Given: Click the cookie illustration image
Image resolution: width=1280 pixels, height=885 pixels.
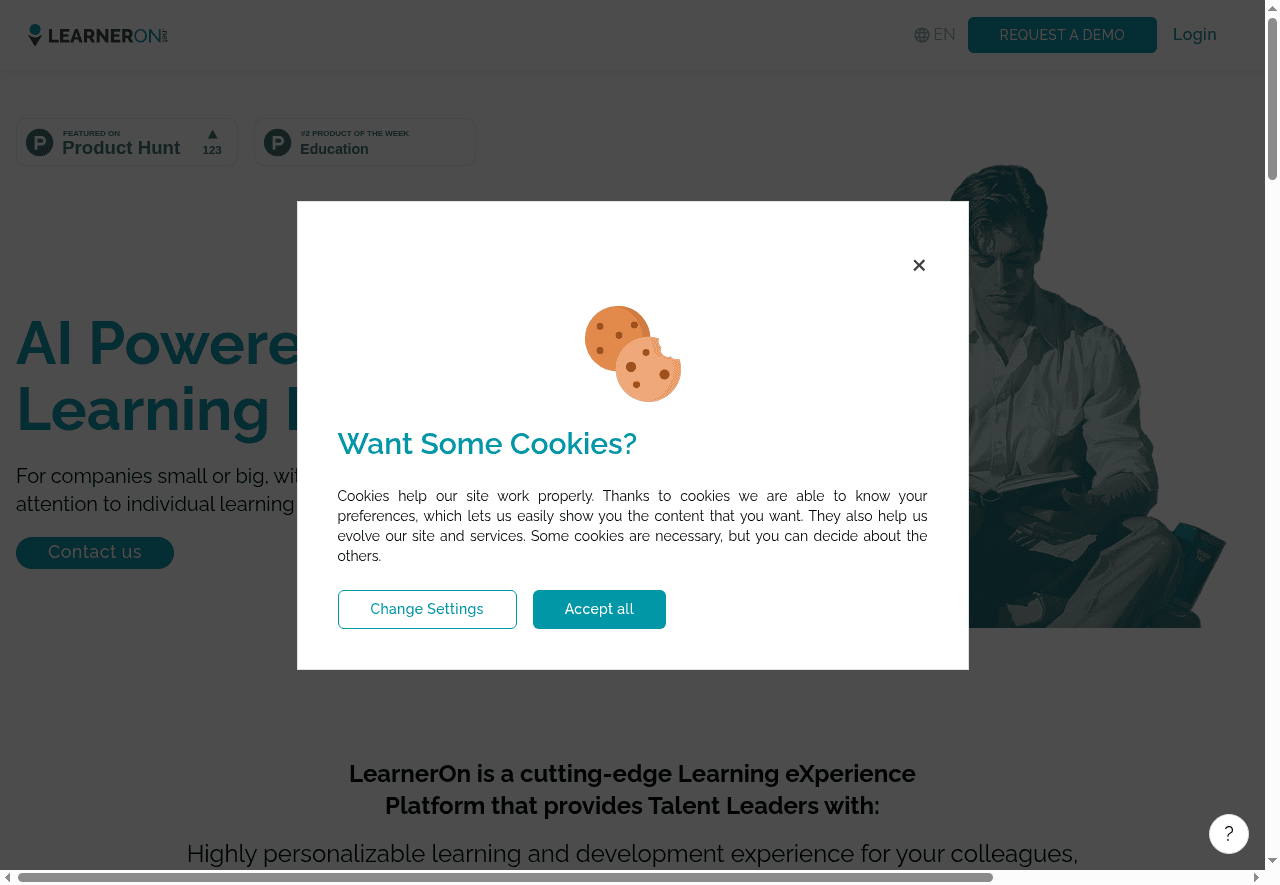Looking at the screenshot, I should point(633,354).
